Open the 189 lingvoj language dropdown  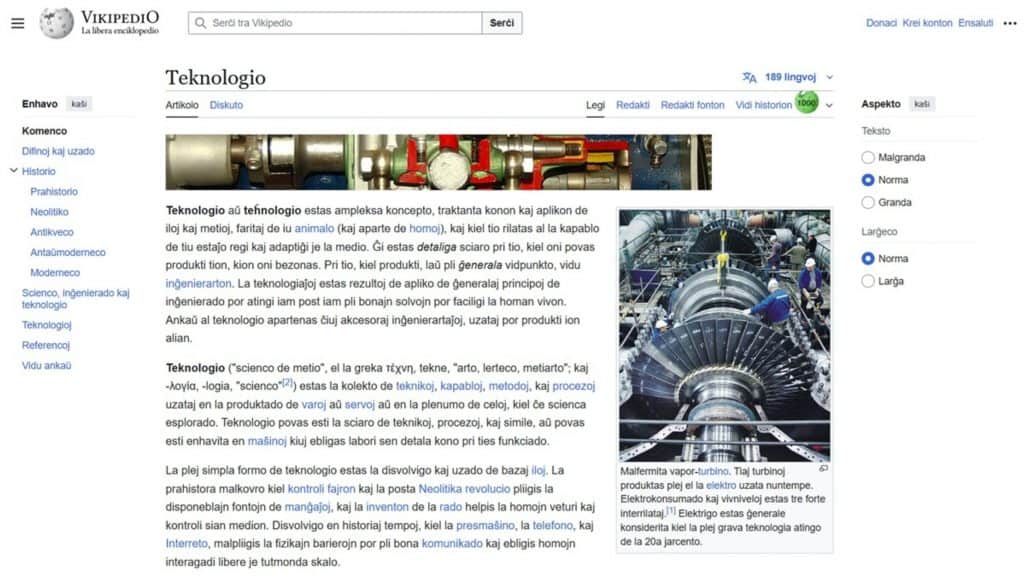click(x=789, y=75)
